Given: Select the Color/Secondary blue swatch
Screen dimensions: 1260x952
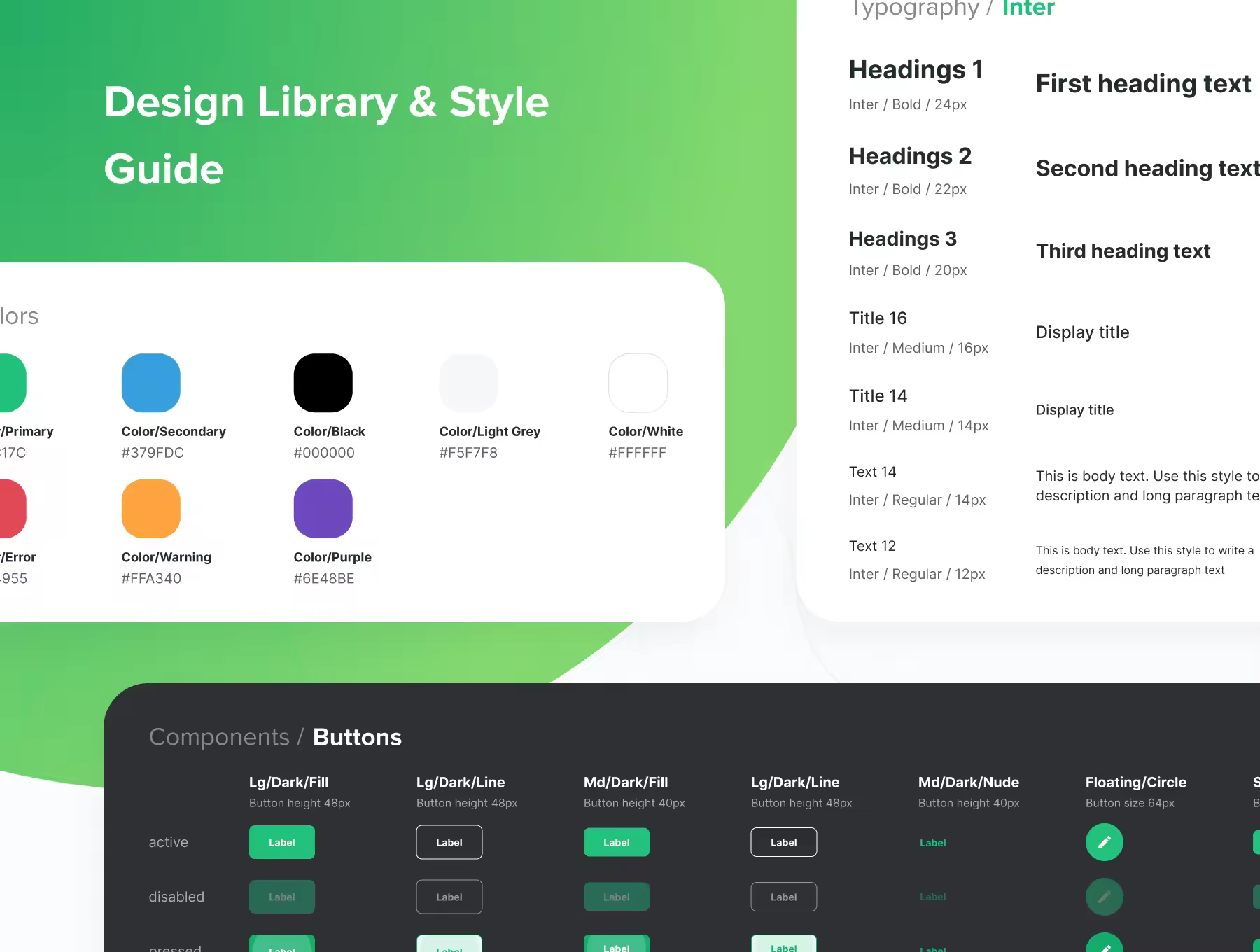Looking at the screenshot, I should click(x=151, y=383).
